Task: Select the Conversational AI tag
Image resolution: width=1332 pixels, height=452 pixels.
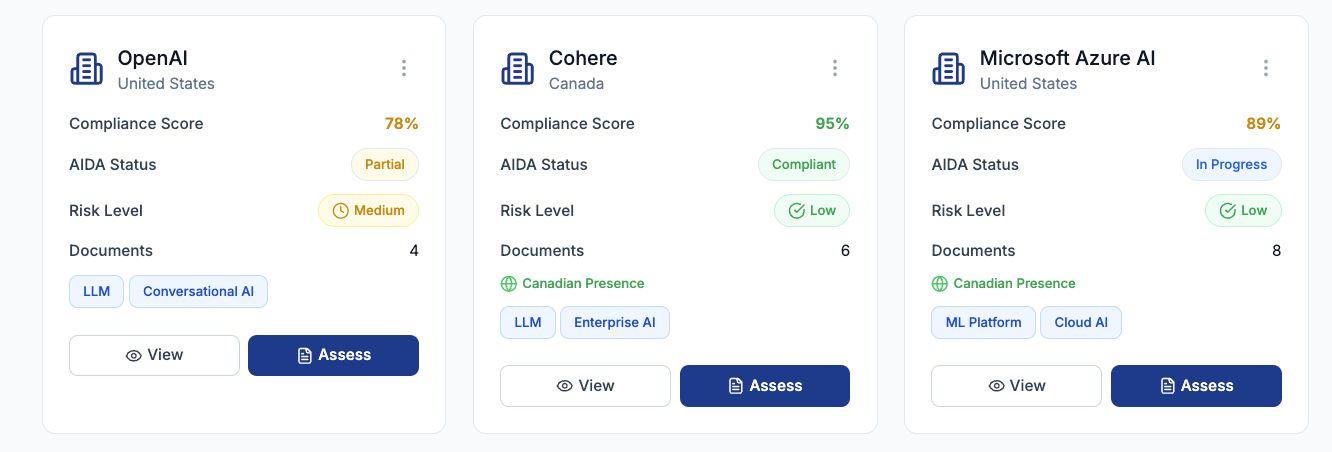Action: (x=198, y=292)
